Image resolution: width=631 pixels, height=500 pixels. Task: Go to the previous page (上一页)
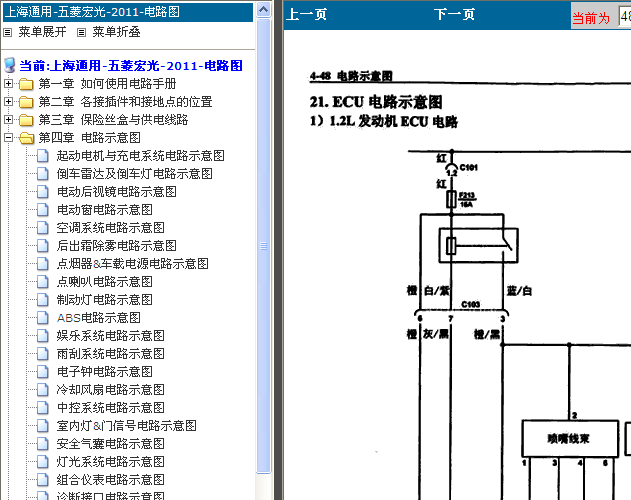(x=306, y=14)
